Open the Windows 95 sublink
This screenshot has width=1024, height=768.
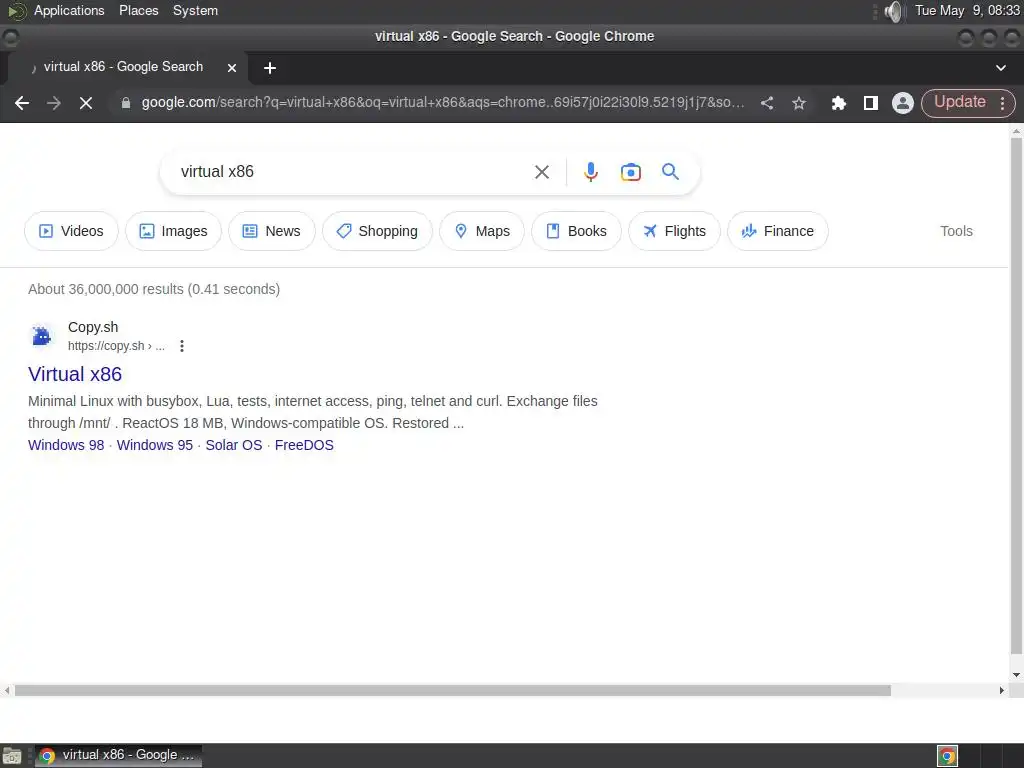(x=155, y=445)
